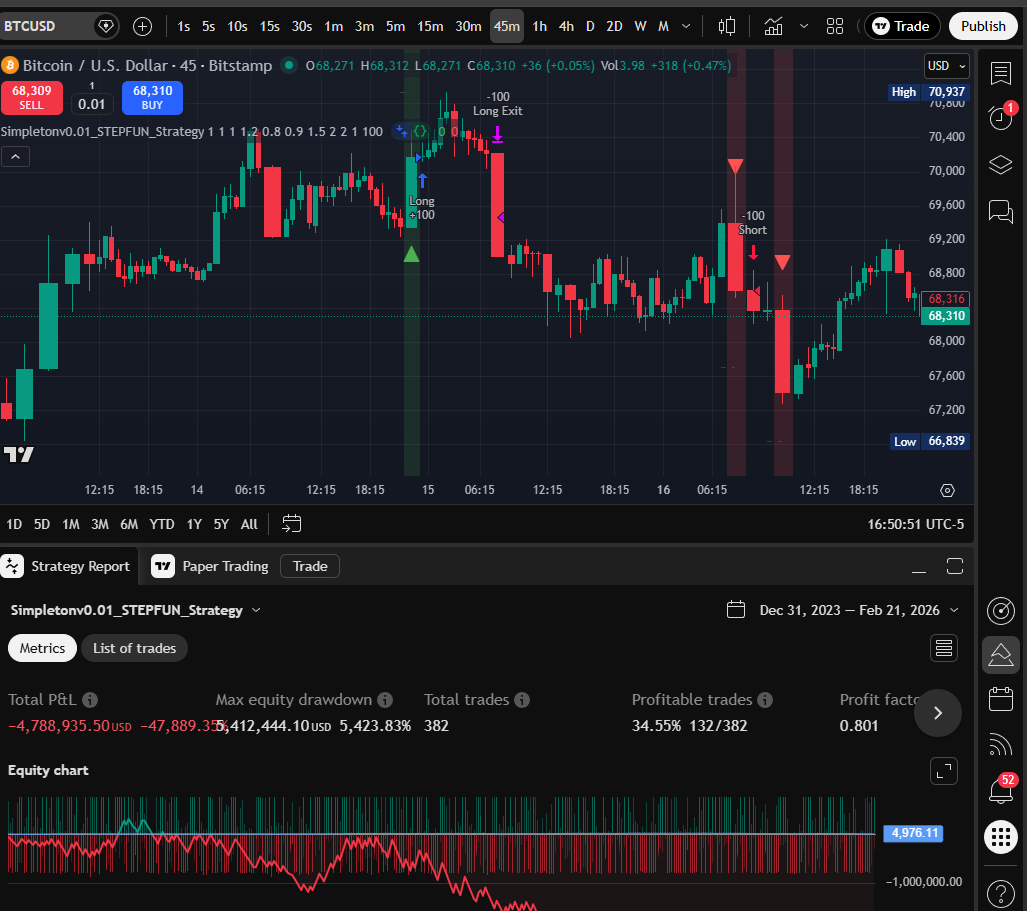Click the order quantity field showing 0.01
The height and width of the screenshot is (911, 1027).
pyautogui.click(x=91, y=104)
